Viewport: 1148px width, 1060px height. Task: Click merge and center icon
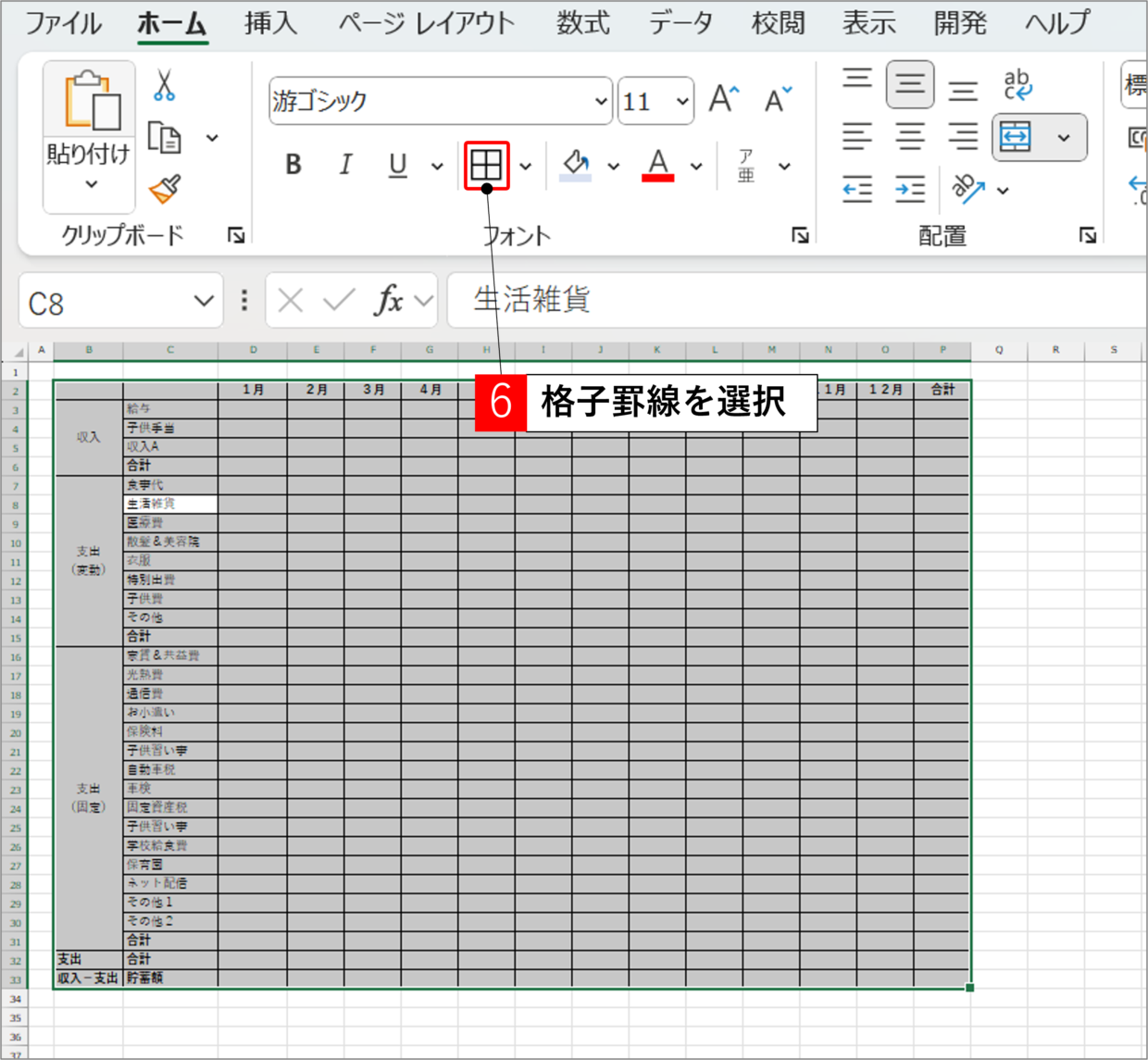click(1016, 137)
